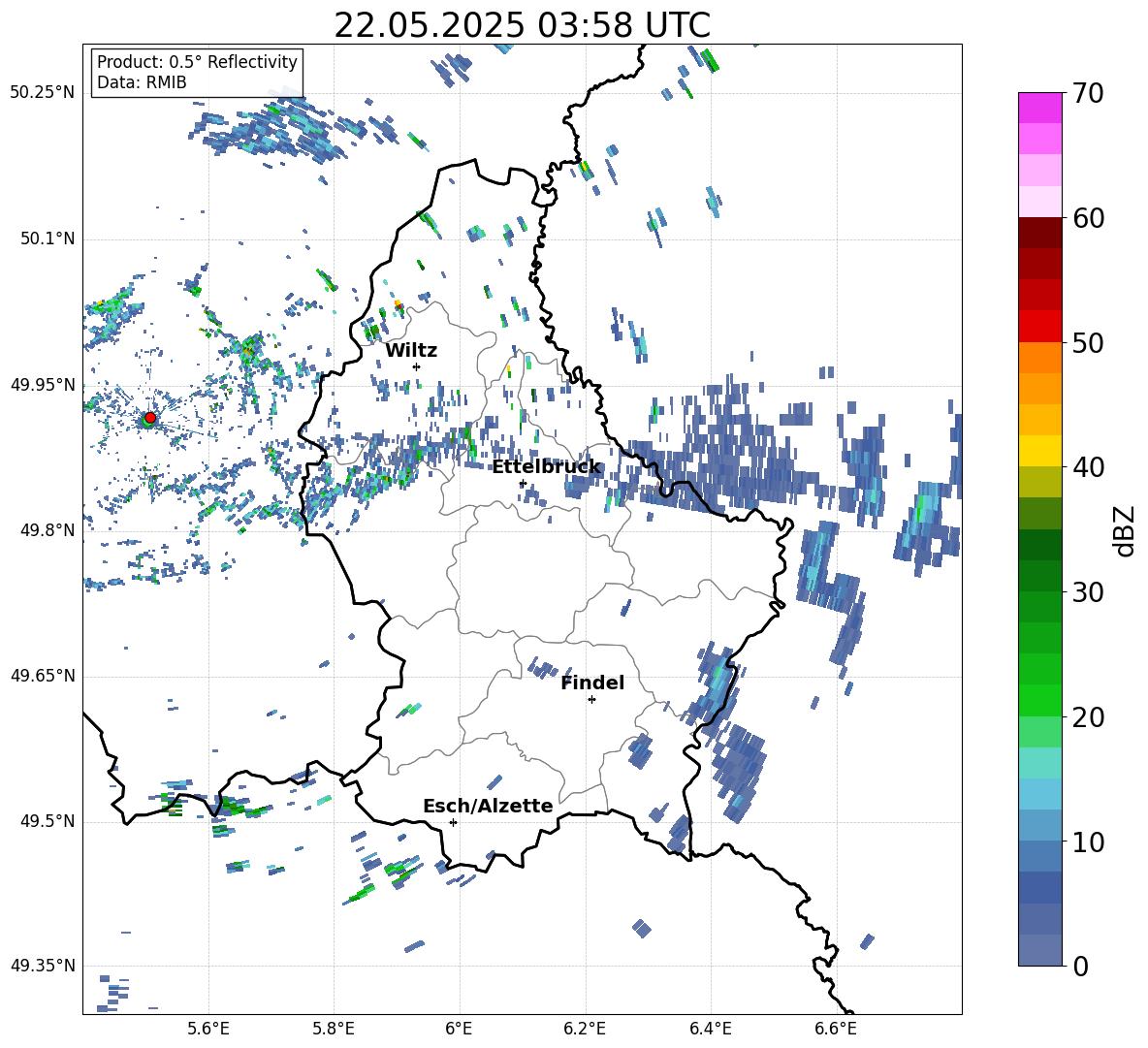This screenshot has height=1048, width=1148.
Task: Click the 'Product: 0.5° Reflectivity' text
Action: pos(197,61)
